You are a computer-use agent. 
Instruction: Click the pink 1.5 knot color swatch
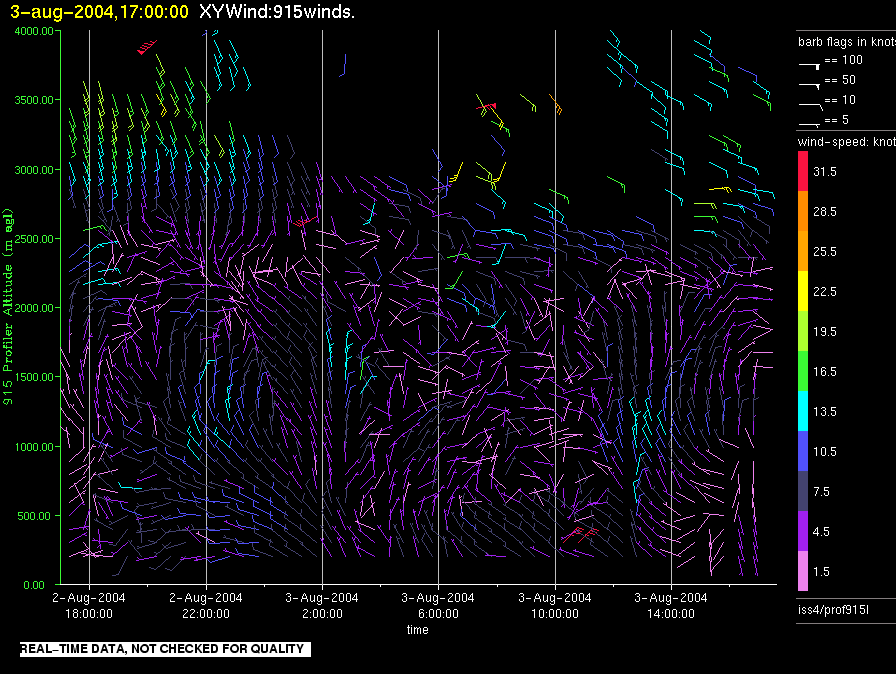pos(803,571)
